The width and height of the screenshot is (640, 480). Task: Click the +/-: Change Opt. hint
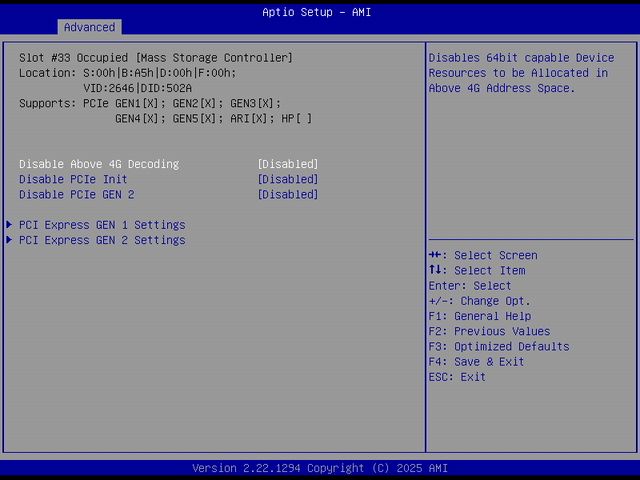tap(480, 301)
